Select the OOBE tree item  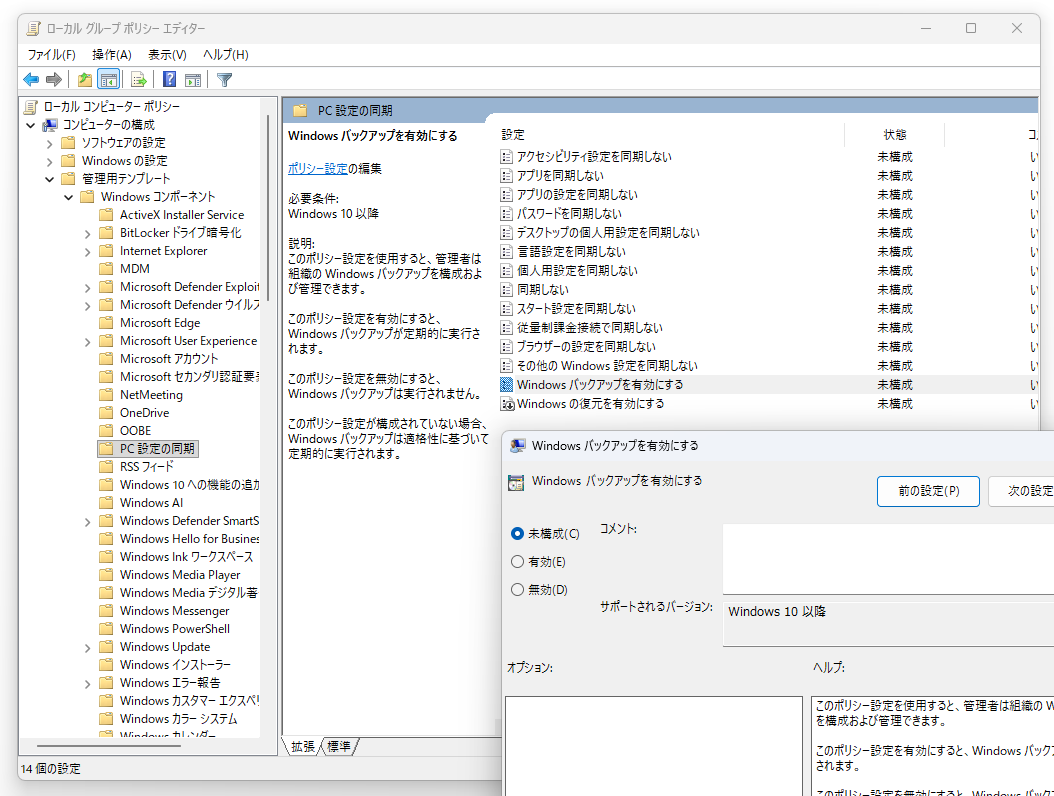(x=135, y=431)
